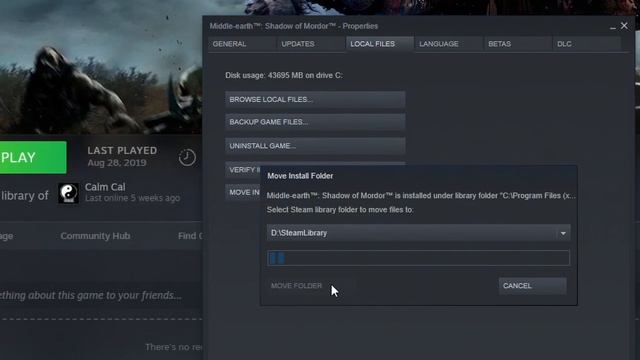Select the Local Files tab

point(380,44)
